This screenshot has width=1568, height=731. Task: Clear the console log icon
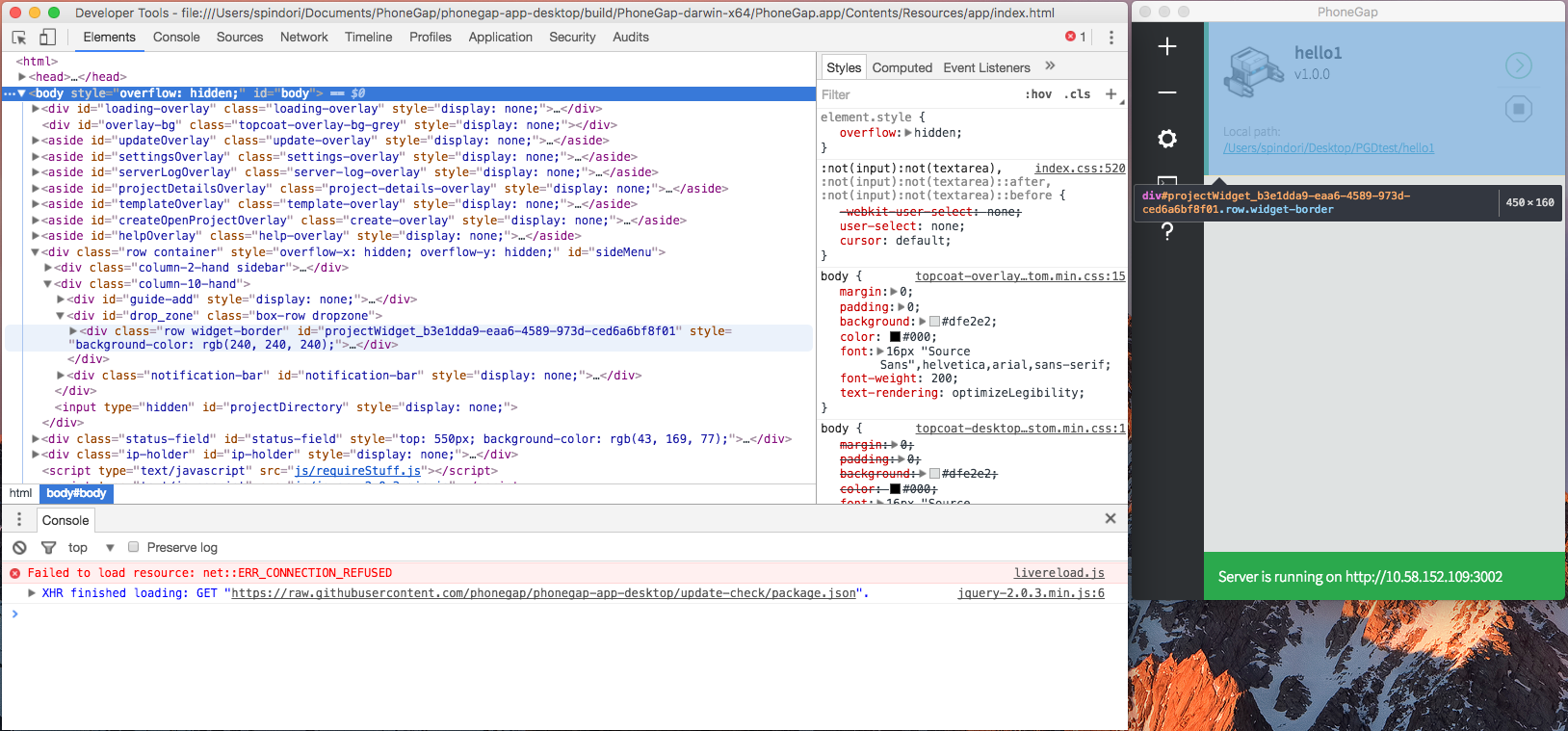[x=19, y=547]
